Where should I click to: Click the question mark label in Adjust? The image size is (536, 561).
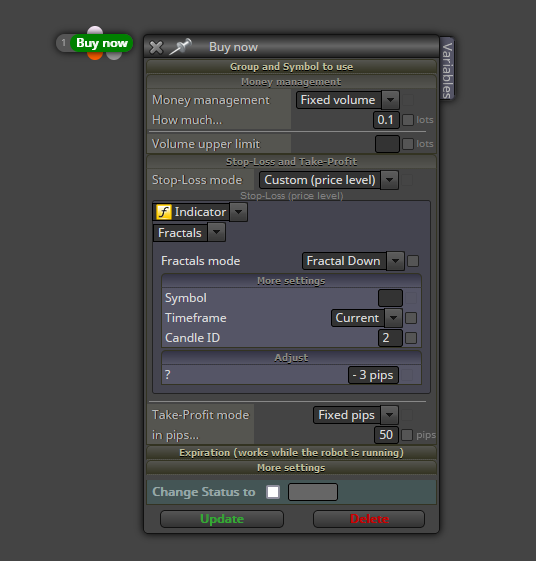[167, 375]
